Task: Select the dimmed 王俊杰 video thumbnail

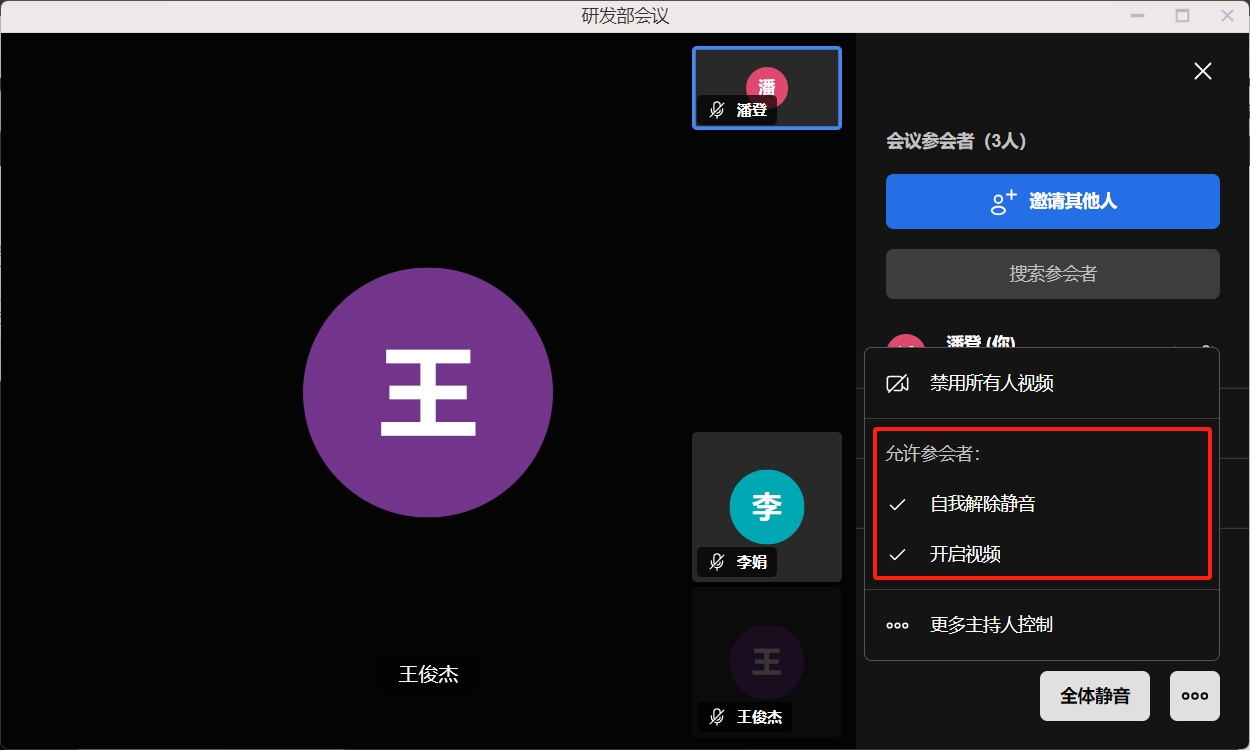Action: [766, 660]
